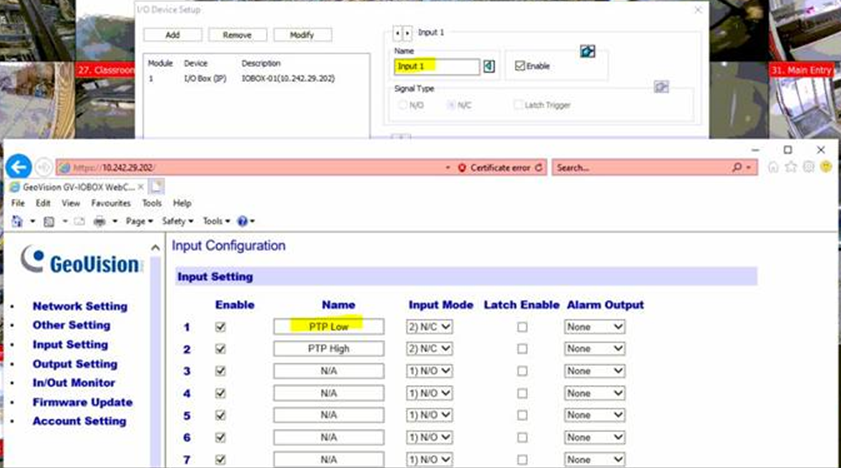Click the smiley feedback icon

pyautogui.click(x=826, y=167)
